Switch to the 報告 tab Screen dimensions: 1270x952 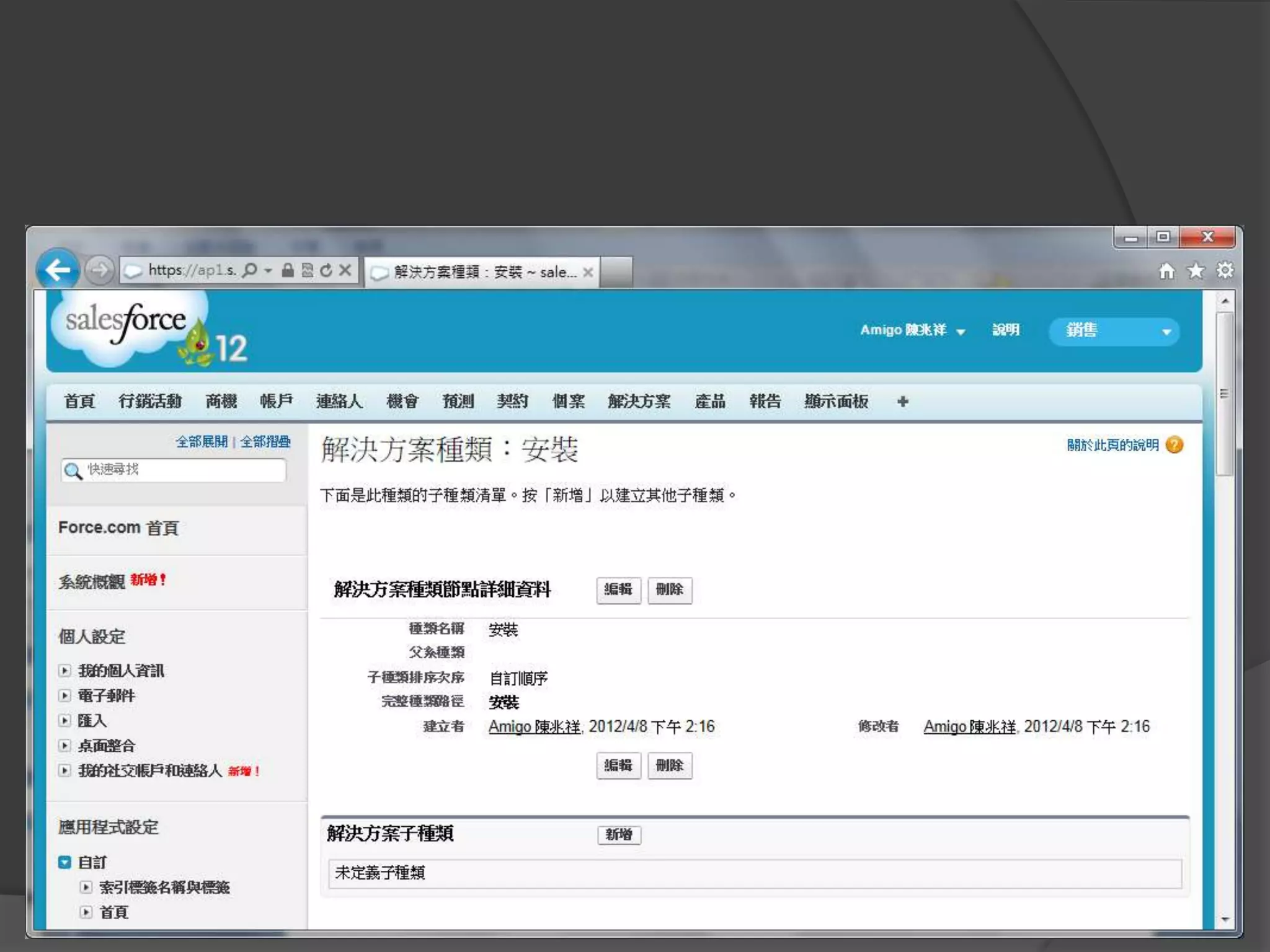coord(765,402)
